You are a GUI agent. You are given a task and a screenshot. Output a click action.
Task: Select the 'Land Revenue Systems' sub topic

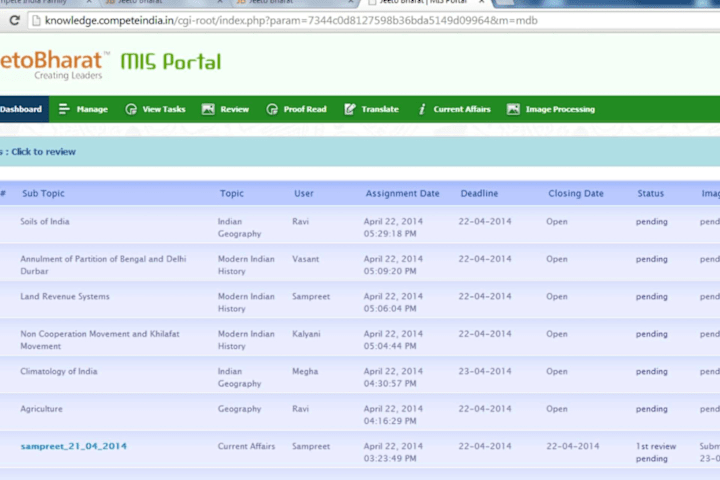click(65, 296)
